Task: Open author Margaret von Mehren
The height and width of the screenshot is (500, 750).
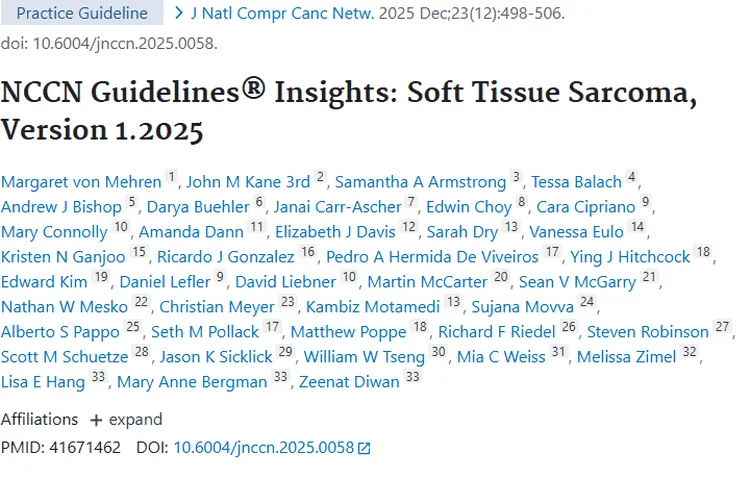Action: pos(81,182)
